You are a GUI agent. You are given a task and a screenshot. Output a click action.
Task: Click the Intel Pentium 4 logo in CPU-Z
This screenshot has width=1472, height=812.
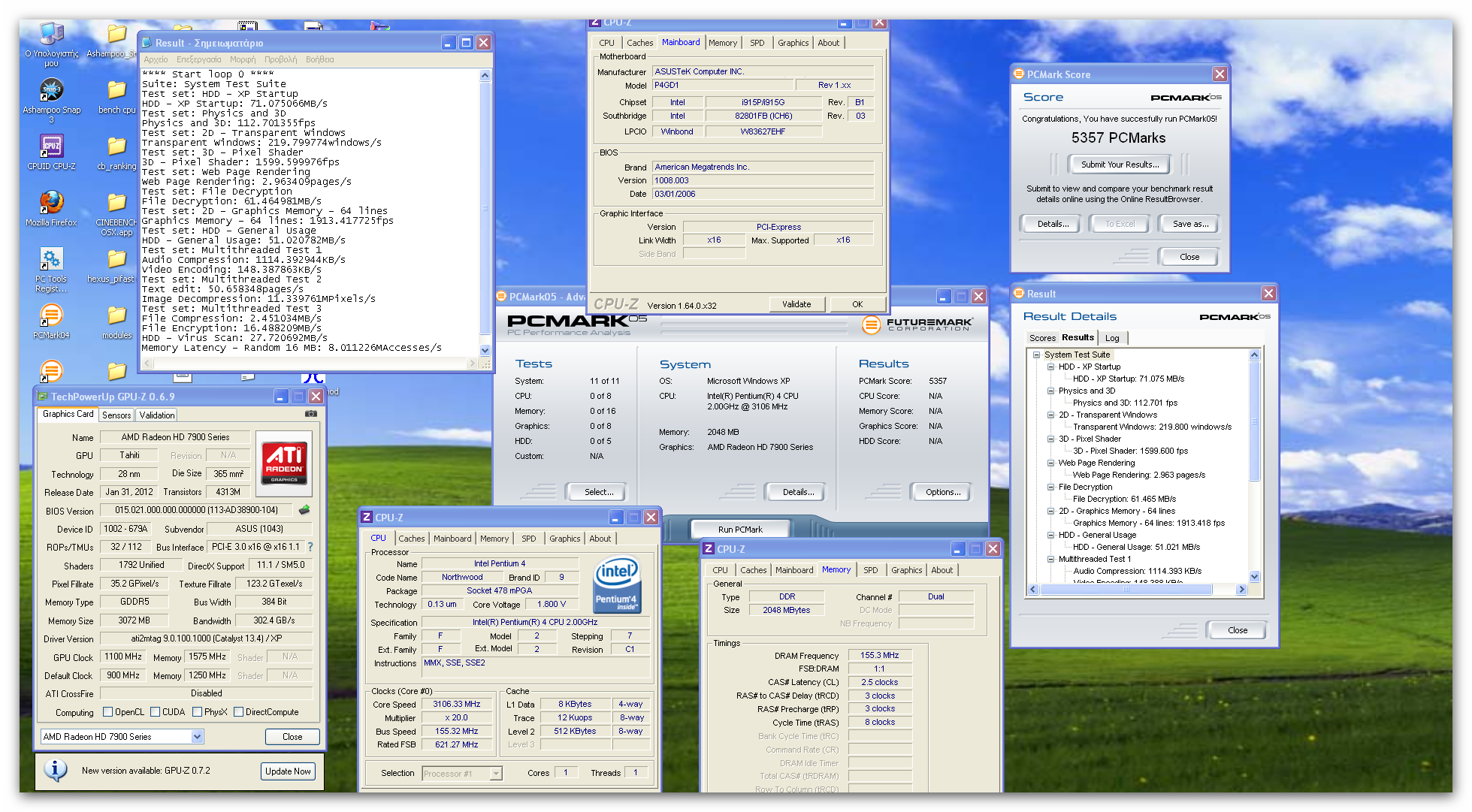tap(617, 584)
